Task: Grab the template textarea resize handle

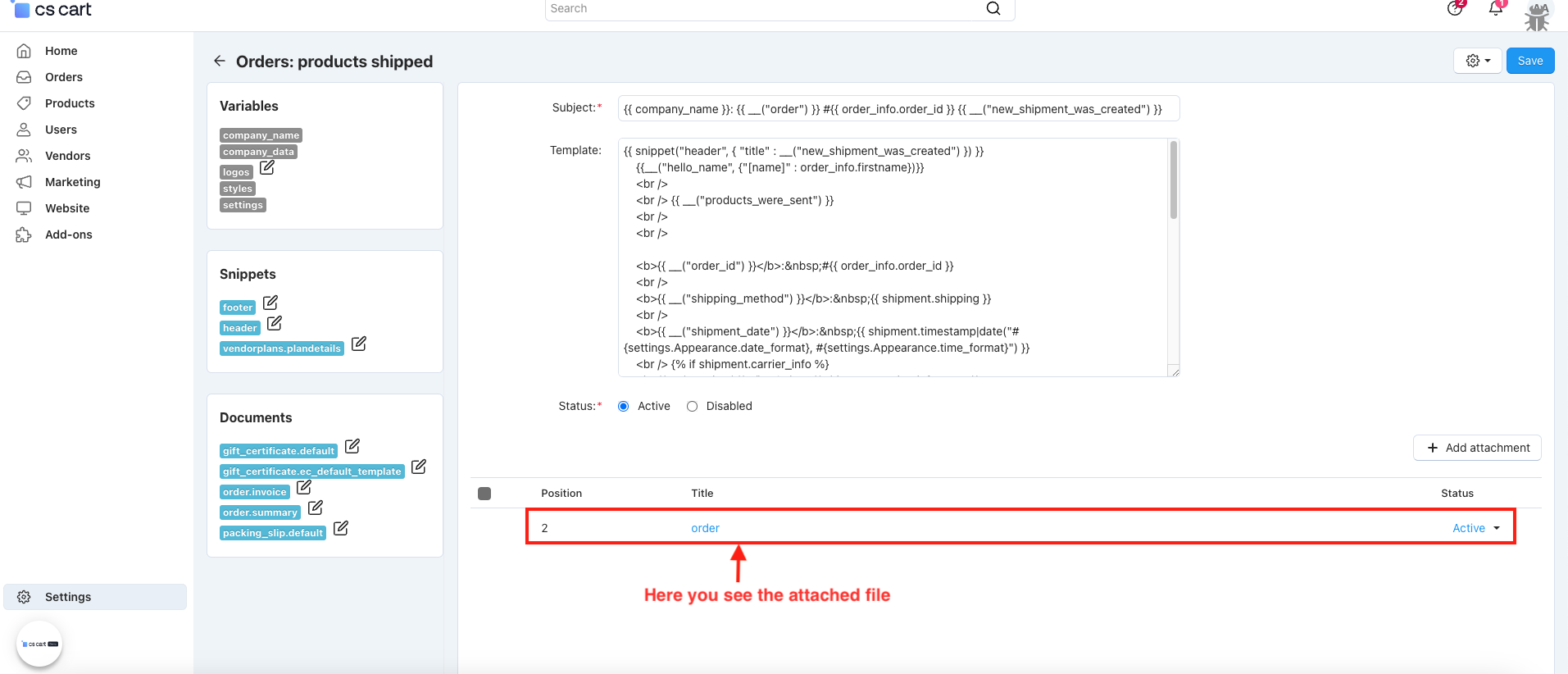Action: [1174, 371]
